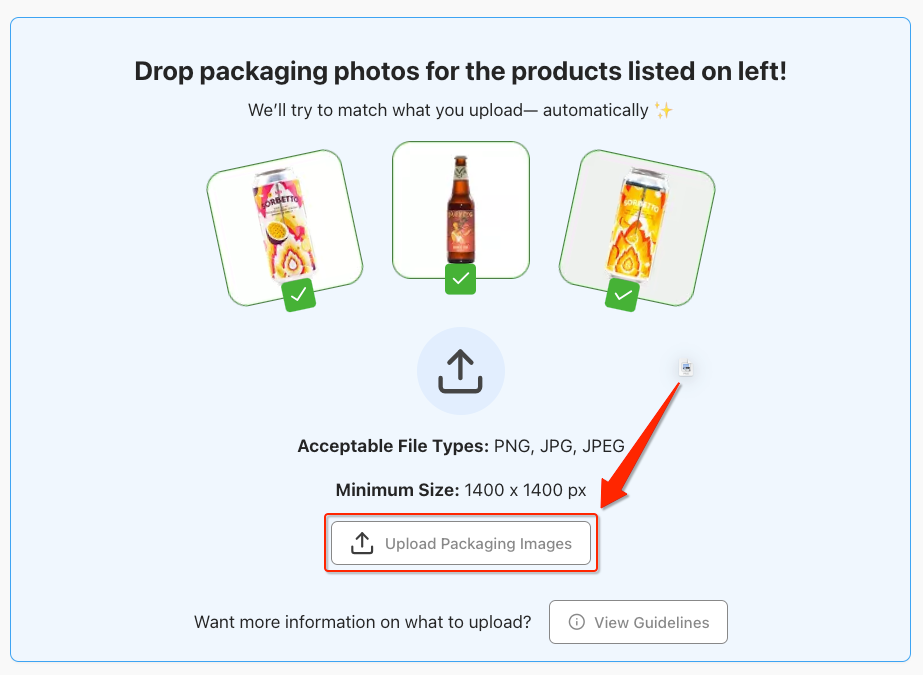Select the left Sorbetto passionfruit can photo
This screenshot has height=675, width=923.
pyautogui.click(x=284, y=223)
